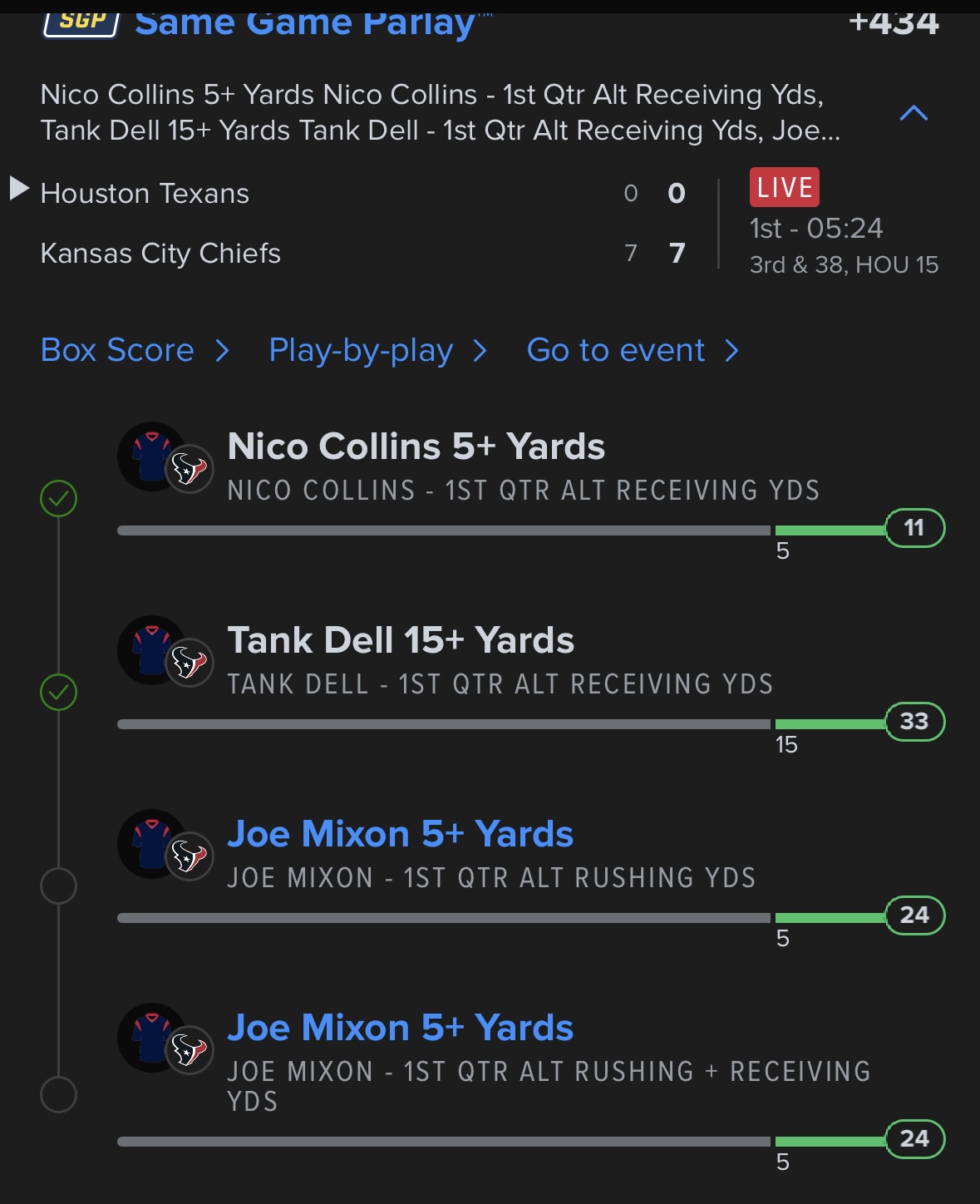Click the SGP badge icon
Image resolution: width=980 pixels, height=1204 pixels.
pos(81,21)
